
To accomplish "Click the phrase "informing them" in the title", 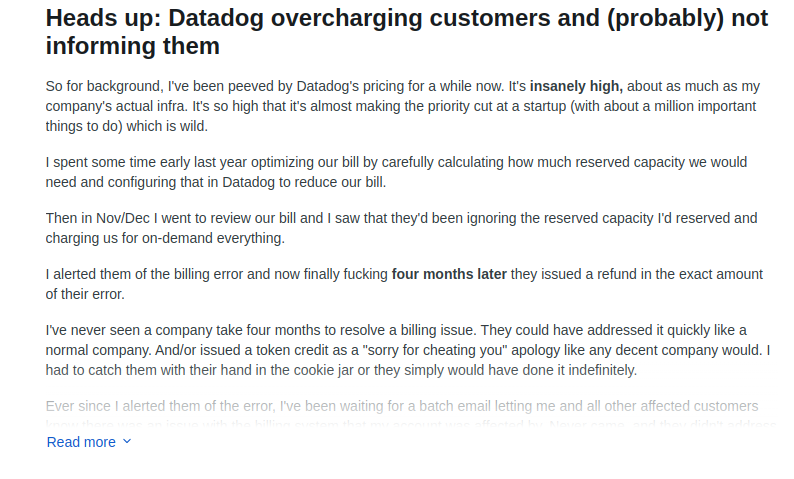I will (133, 46).
